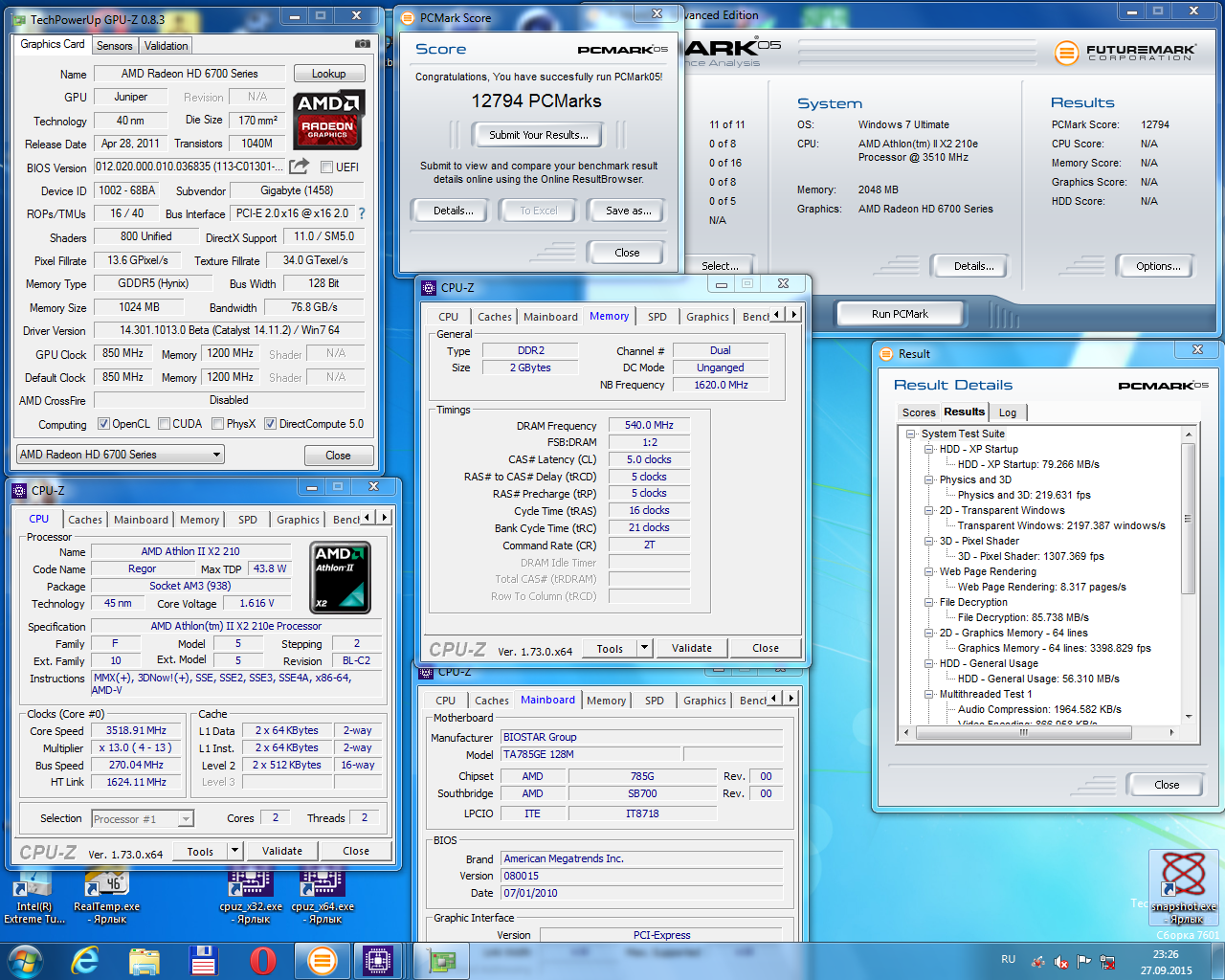Toggle the OpenCL checkbox
This screenshot has width=1225, height=980.
click(103, 423)
